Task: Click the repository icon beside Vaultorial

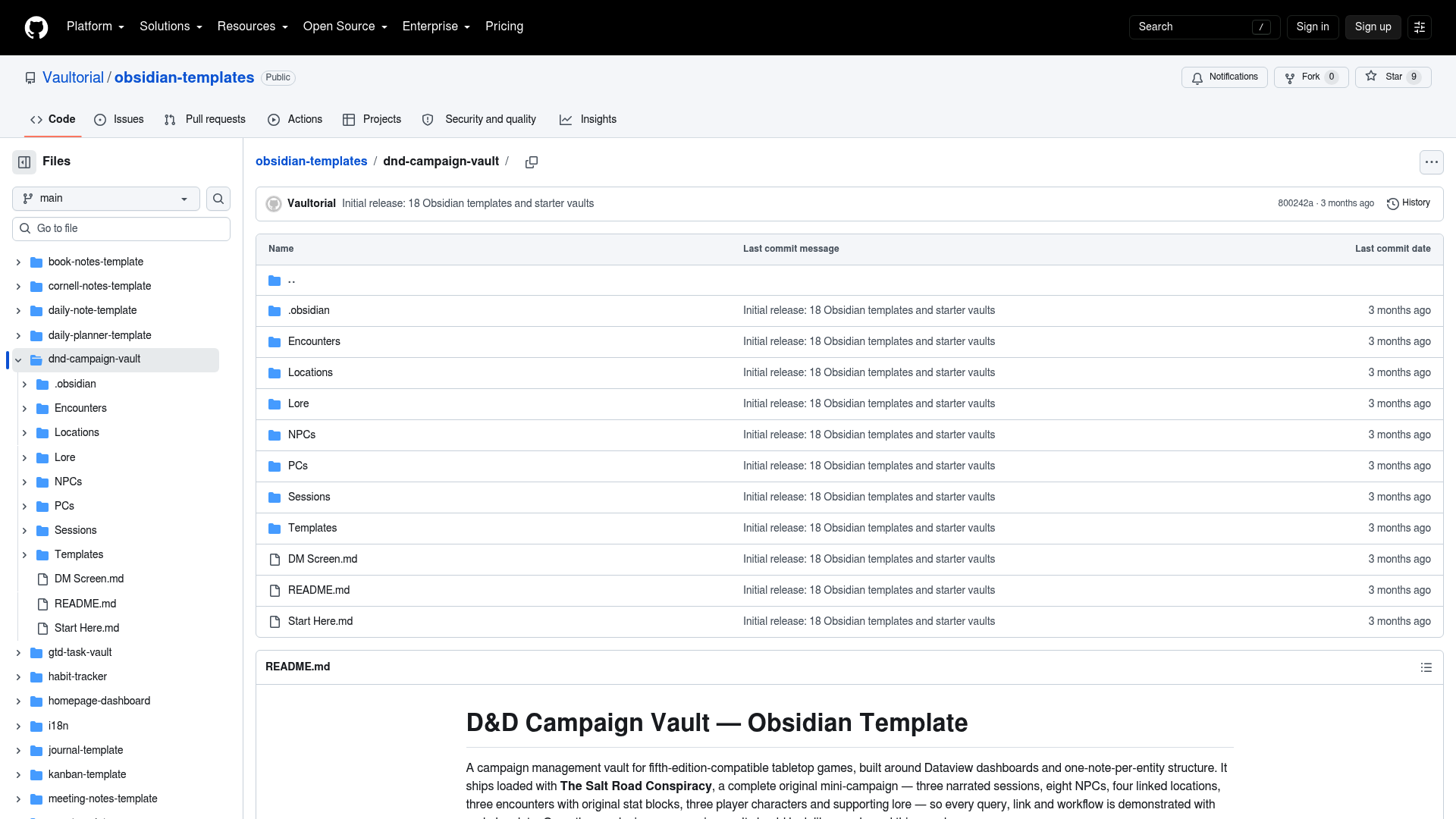Action: 30,78
